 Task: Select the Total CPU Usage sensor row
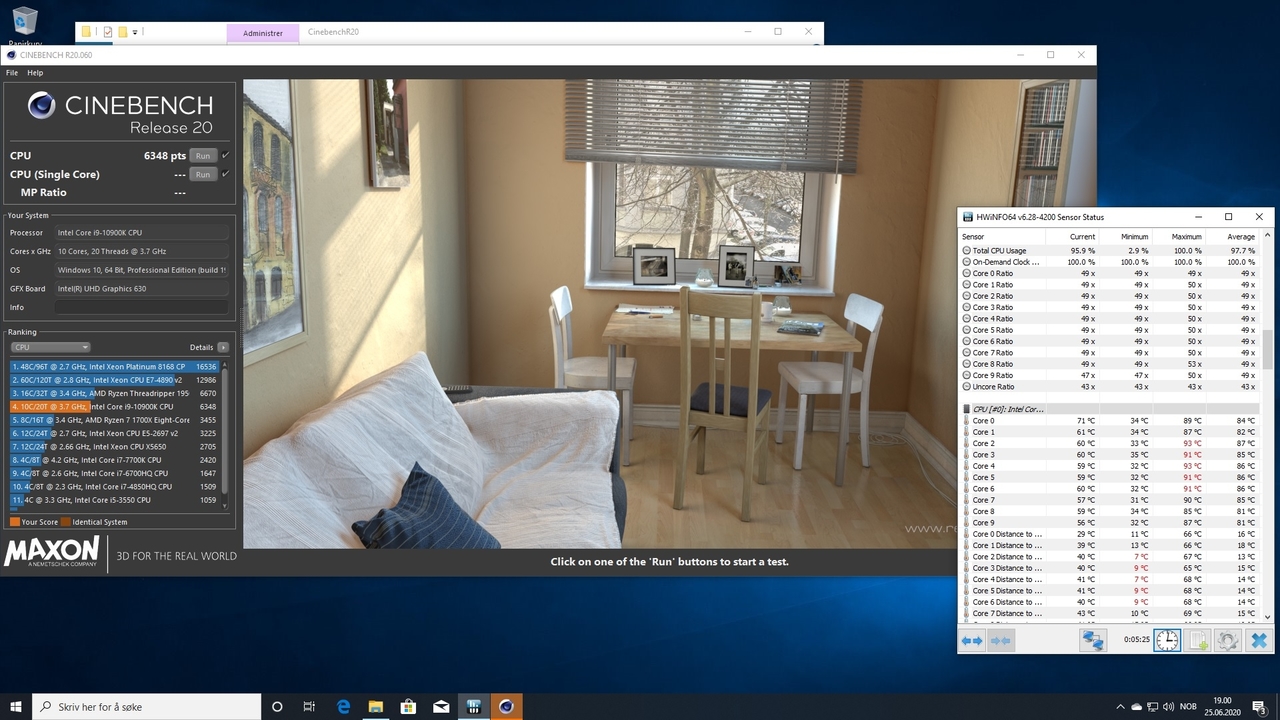(1110, 250)
